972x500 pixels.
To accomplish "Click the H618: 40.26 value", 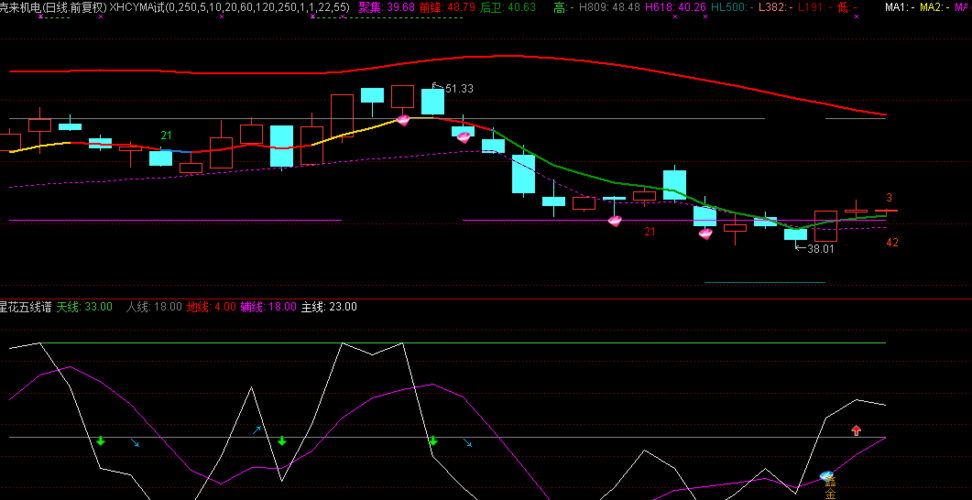I will 676,7.
